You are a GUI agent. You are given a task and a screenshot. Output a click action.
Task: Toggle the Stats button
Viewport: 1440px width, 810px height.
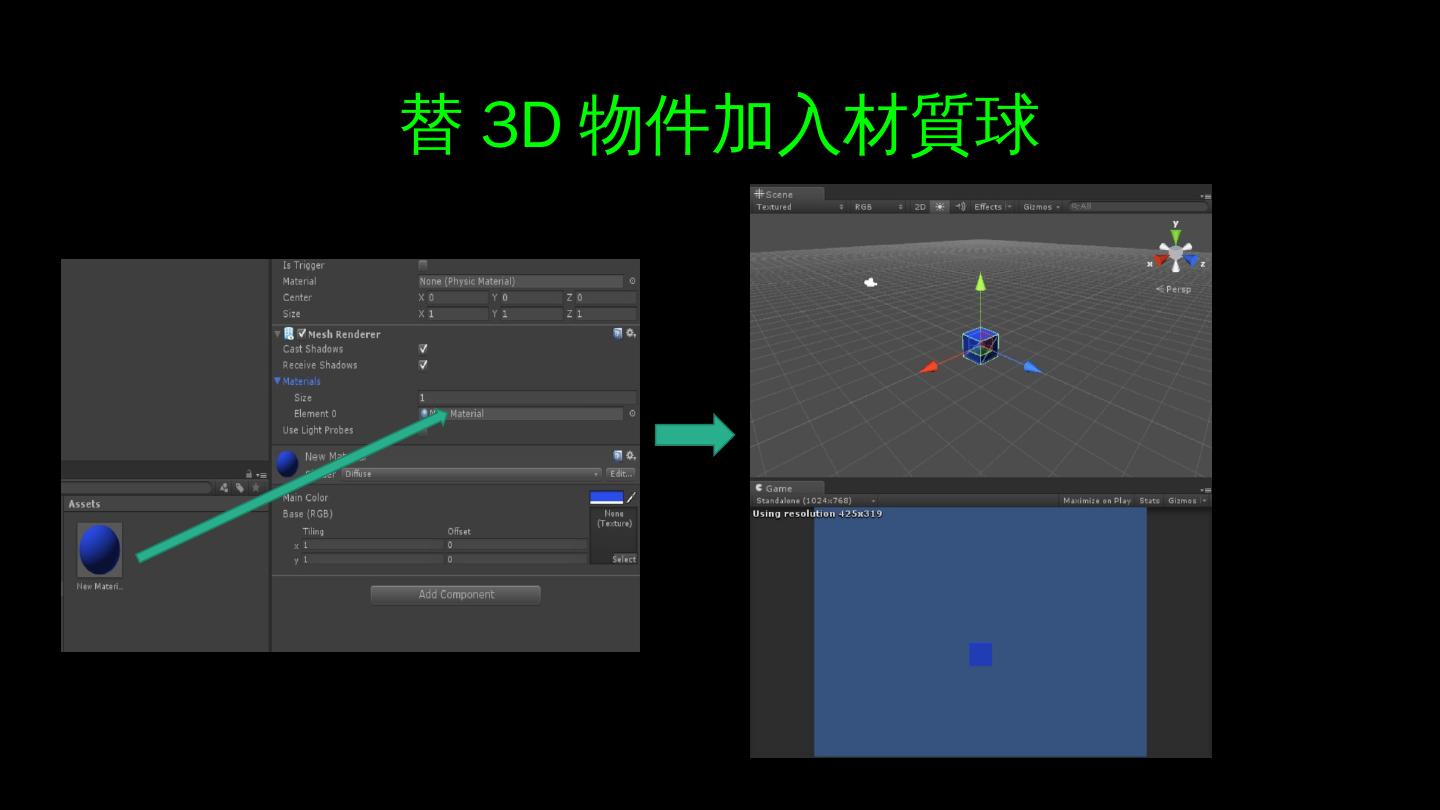tap(1150, 501)
